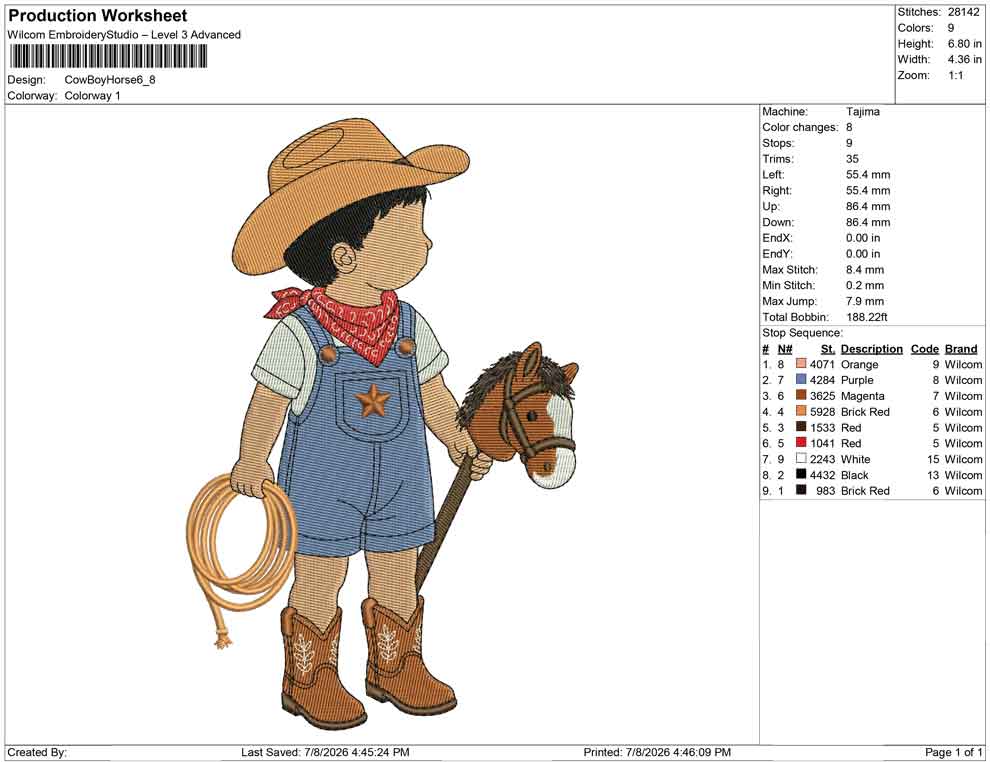Image resolution: width=990 pixels, height=762 pixels.
Task: Click the Red 1041 color swatch
Action: click(801, 443)
